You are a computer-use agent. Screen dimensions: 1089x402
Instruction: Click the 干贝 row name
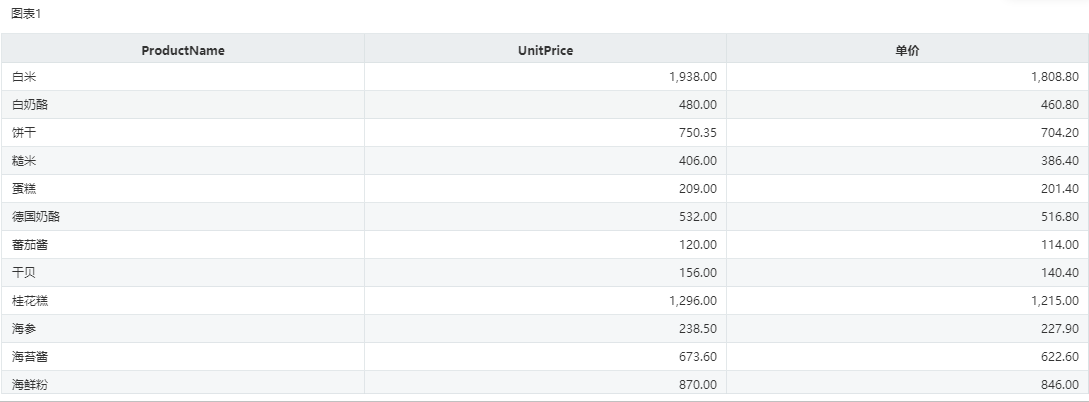[24, 273]
